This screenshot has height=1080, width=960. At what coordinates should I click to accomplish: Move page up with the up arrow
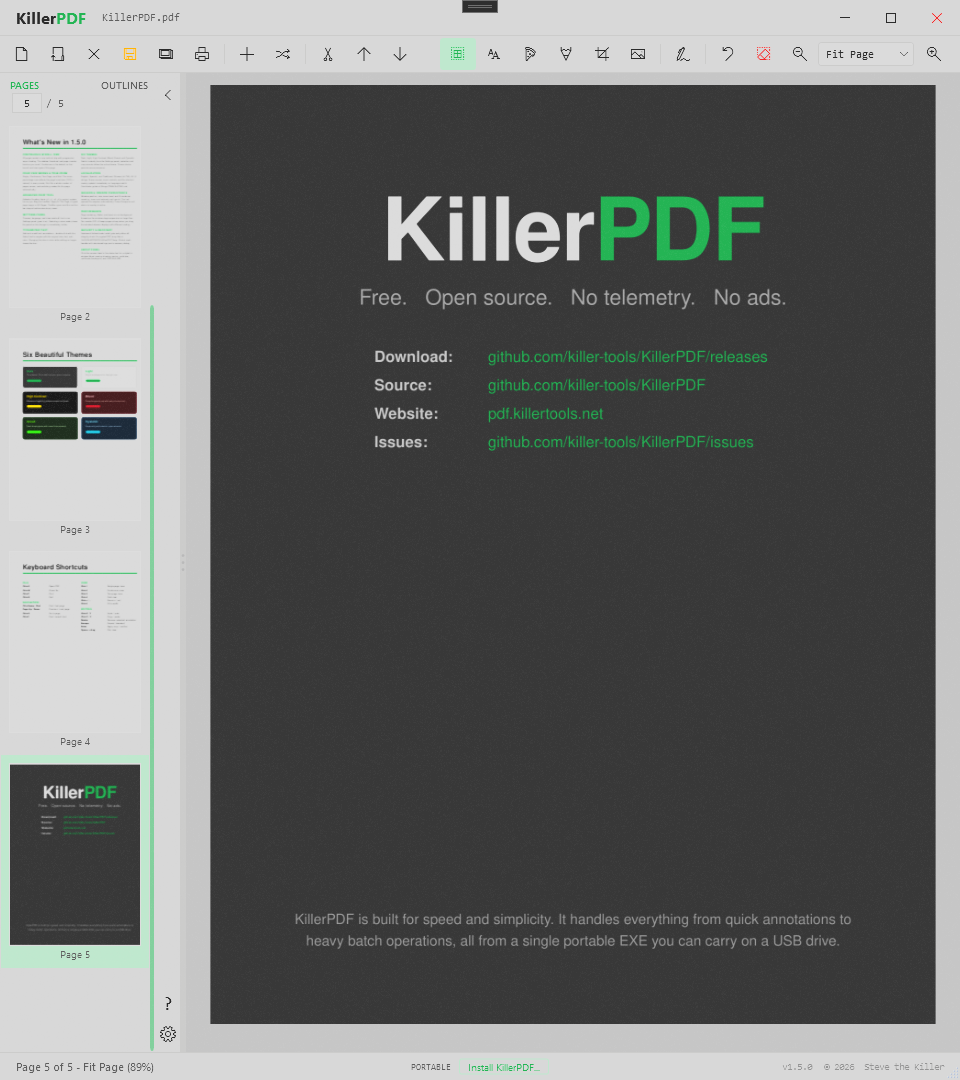[x=364, y=54]
